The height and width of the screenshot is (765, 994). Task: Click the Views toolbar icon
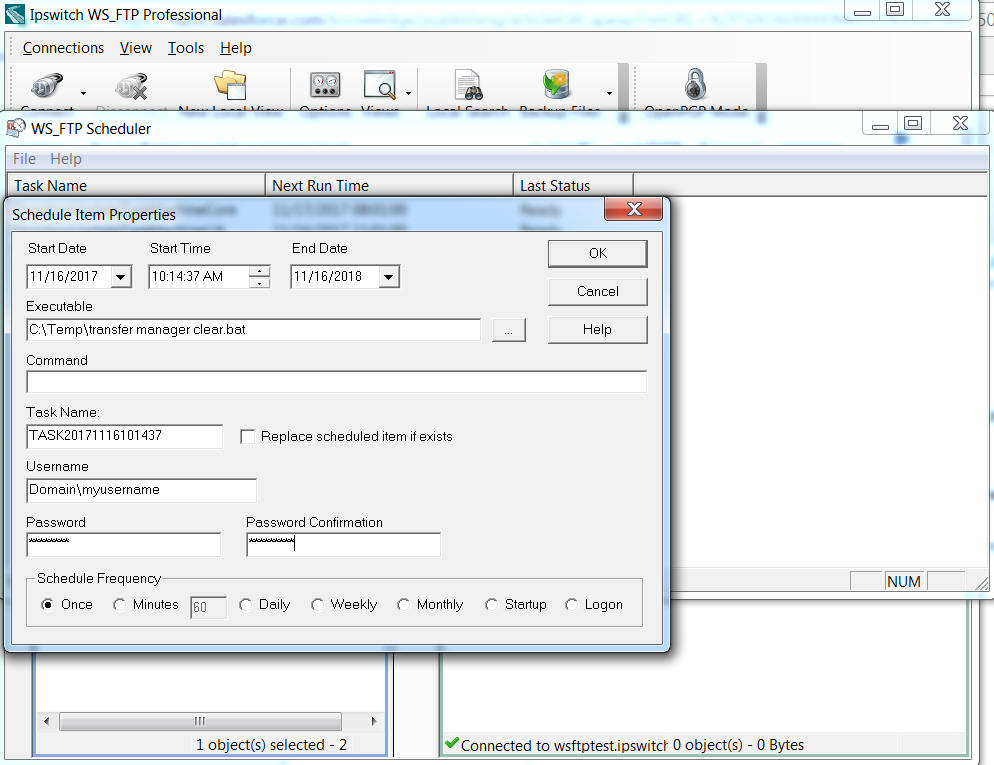click(380, 85)
